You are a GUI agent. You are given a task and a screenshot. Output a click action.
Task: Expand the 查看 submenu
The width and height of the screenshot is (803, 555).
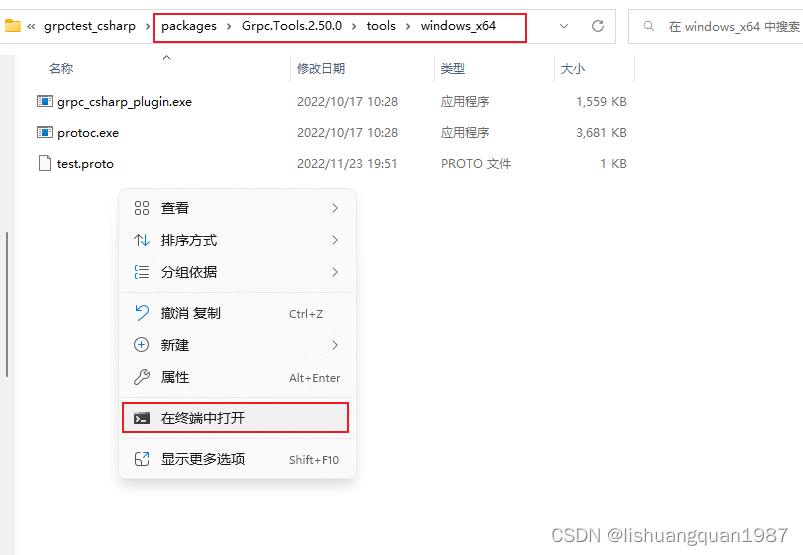pyautogui.click(x=334, y=208)
